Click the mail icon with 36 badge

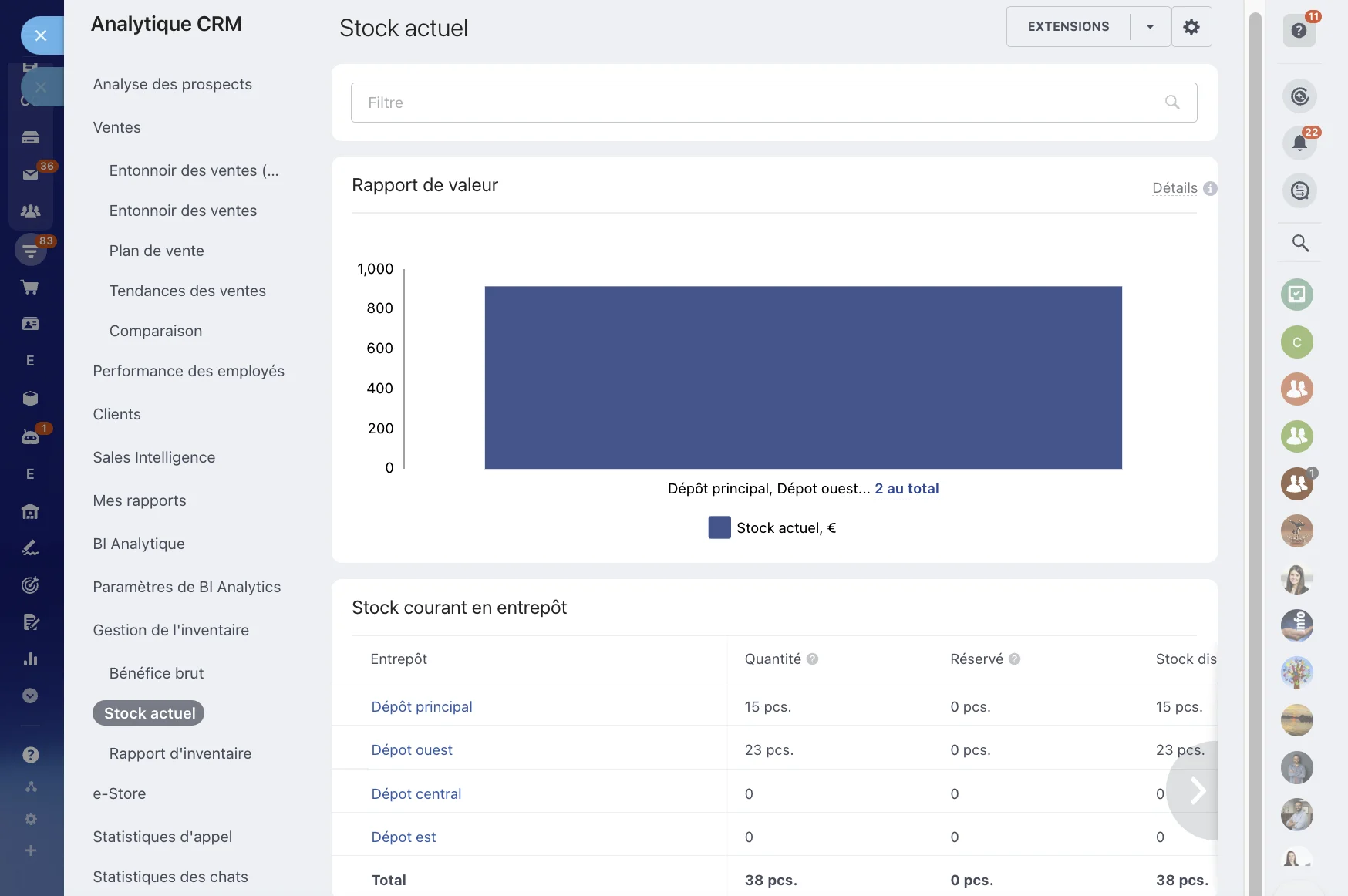31,174
